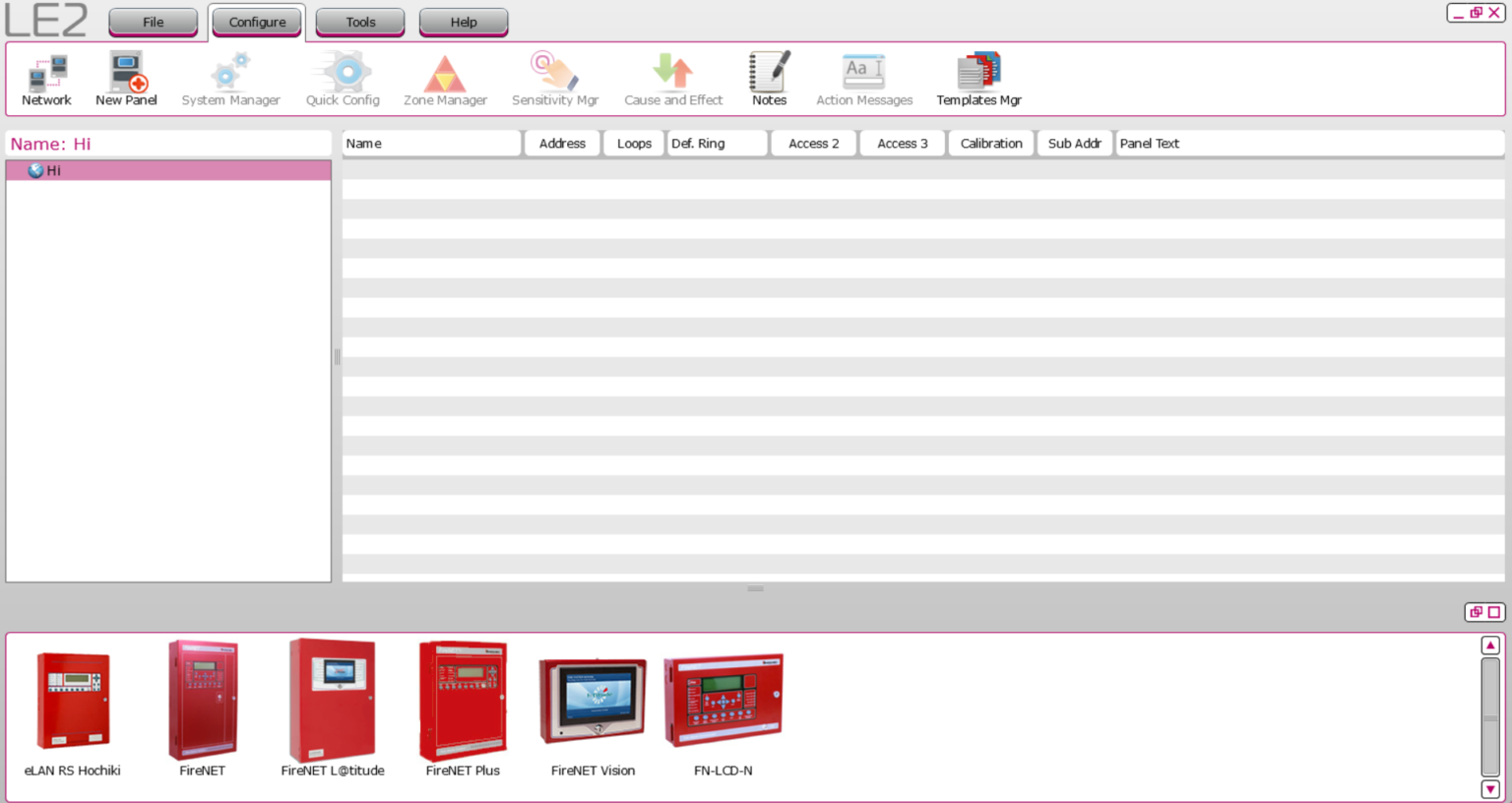Screen dimensions: 1512x803
Task: Open Action Messages
Action: pyautogui.click(x=863, y=77)
